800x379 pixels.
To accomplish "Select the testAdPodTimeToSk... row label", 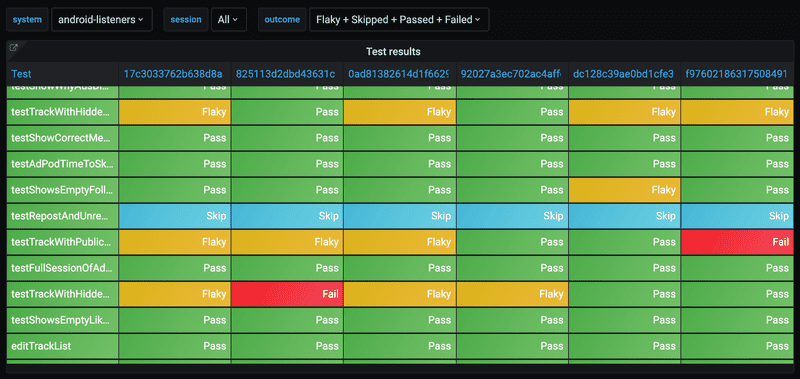I will point(62,164).
